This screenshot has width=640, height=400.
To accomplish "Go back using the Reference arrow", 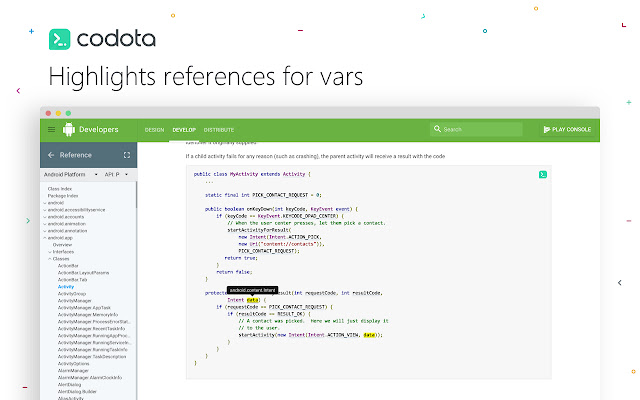I will pos(51,155).
